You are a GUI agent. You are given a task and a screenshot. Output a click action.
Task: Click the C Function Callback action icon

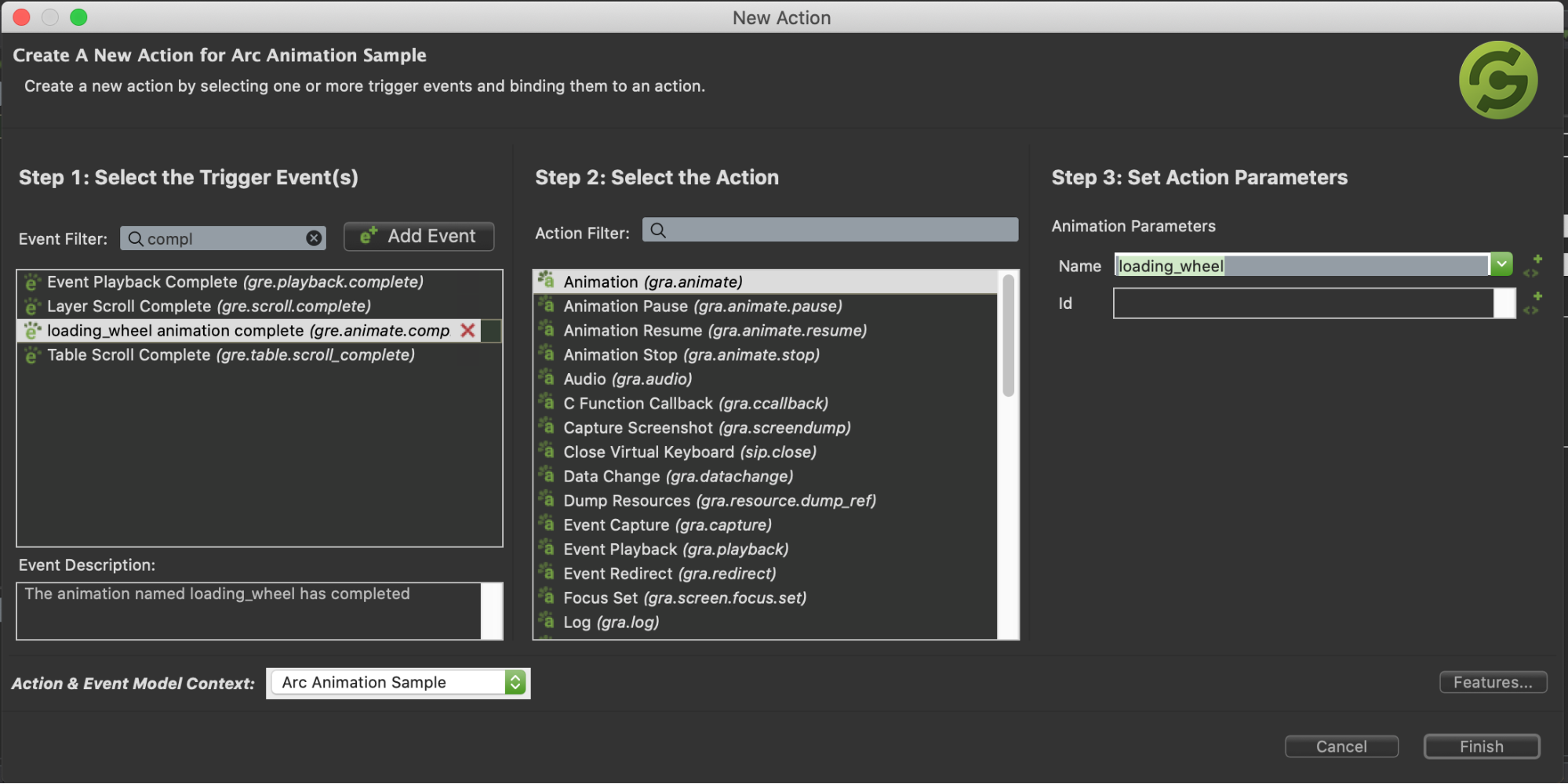pos(547,401)
